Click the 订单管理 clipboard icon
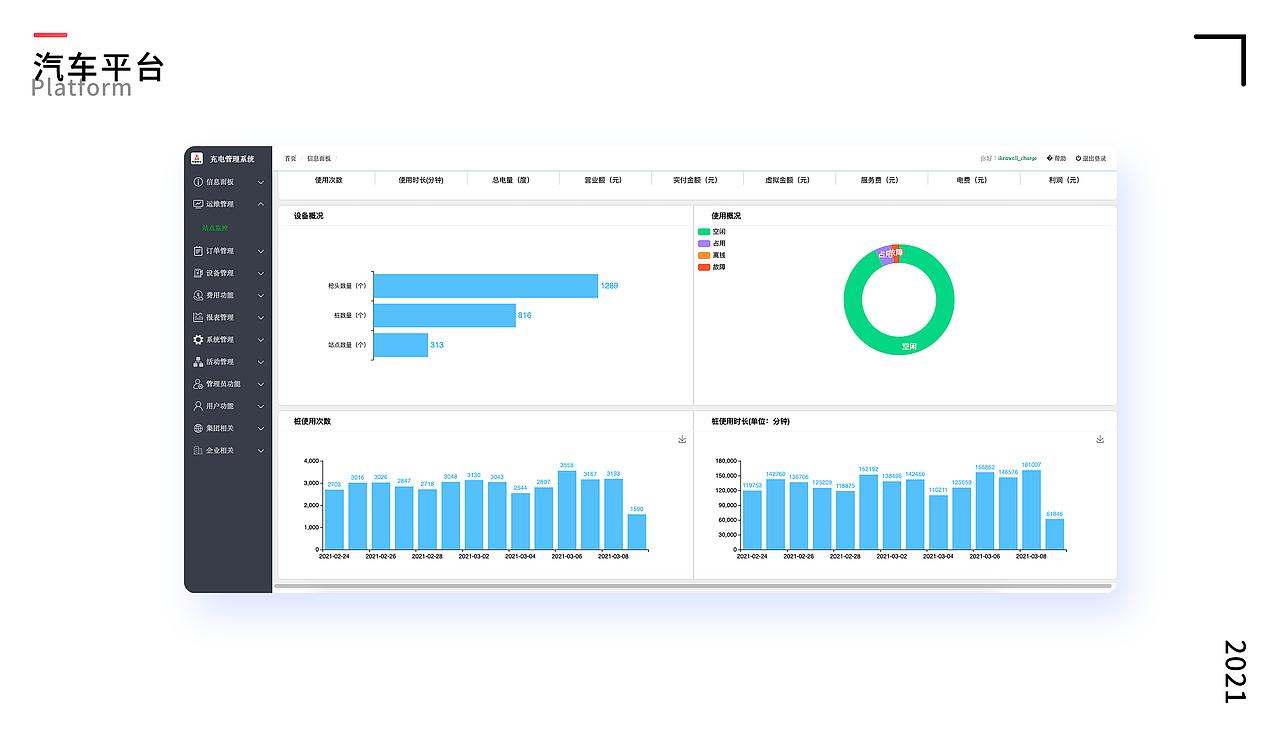The width and height of the screenshot is (1280, 736). point(198,251)
